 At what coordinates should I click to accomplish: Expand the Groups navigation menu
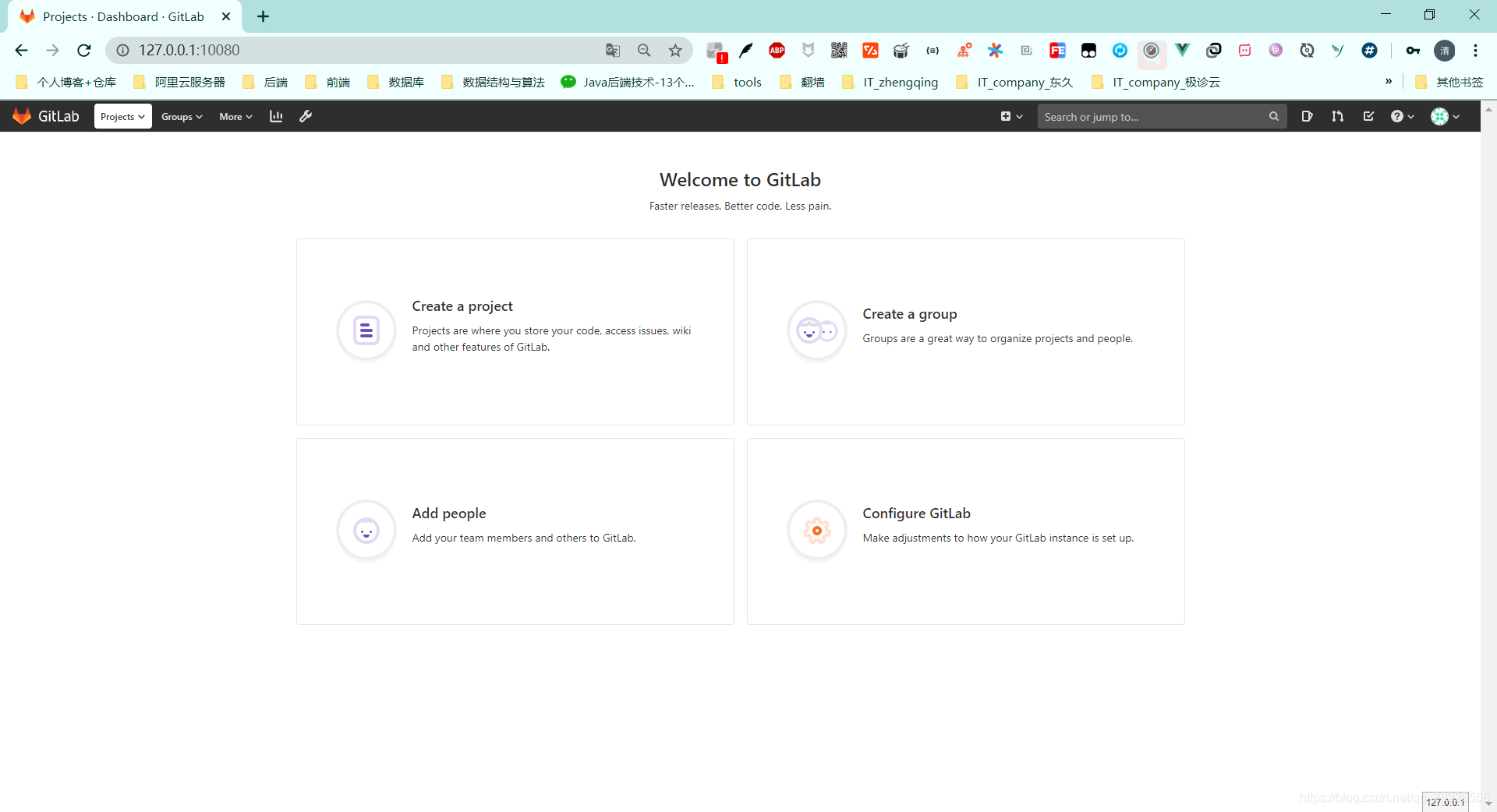coord(182,116)
